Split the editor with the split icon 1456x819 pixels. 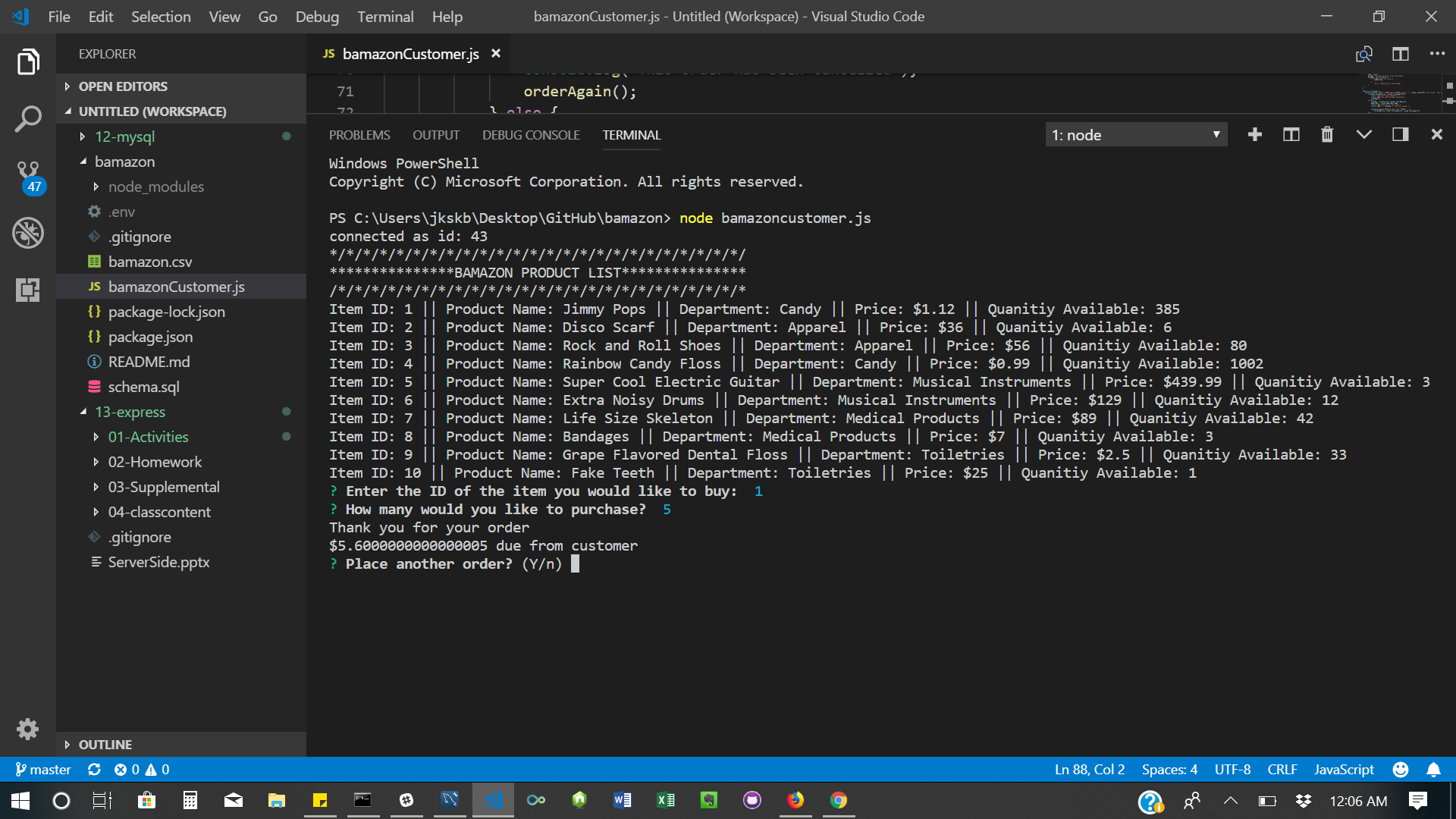(1400, 54)
